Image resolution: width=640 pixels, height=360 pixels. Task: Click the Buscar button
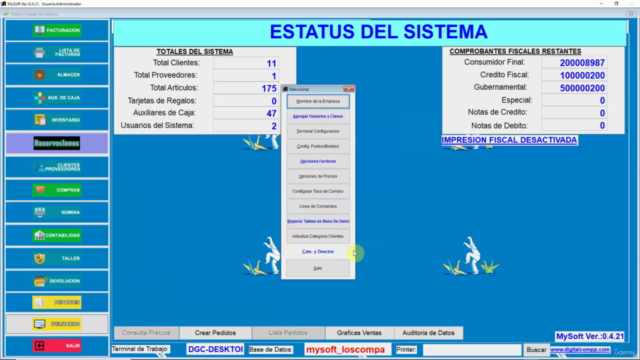(536, 350)
